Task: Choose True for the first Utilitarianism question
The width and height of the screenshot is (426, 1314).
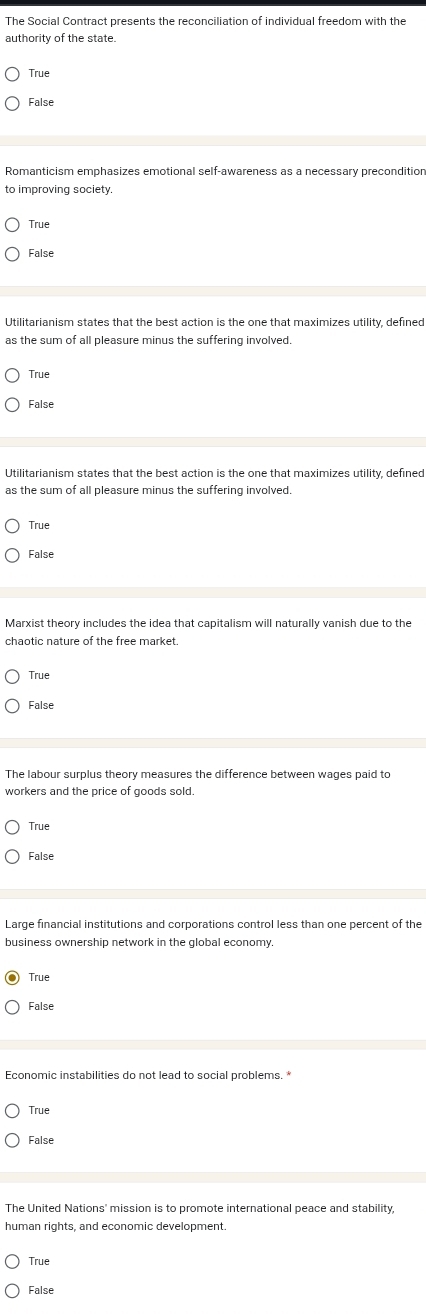Action: point(13,375)
